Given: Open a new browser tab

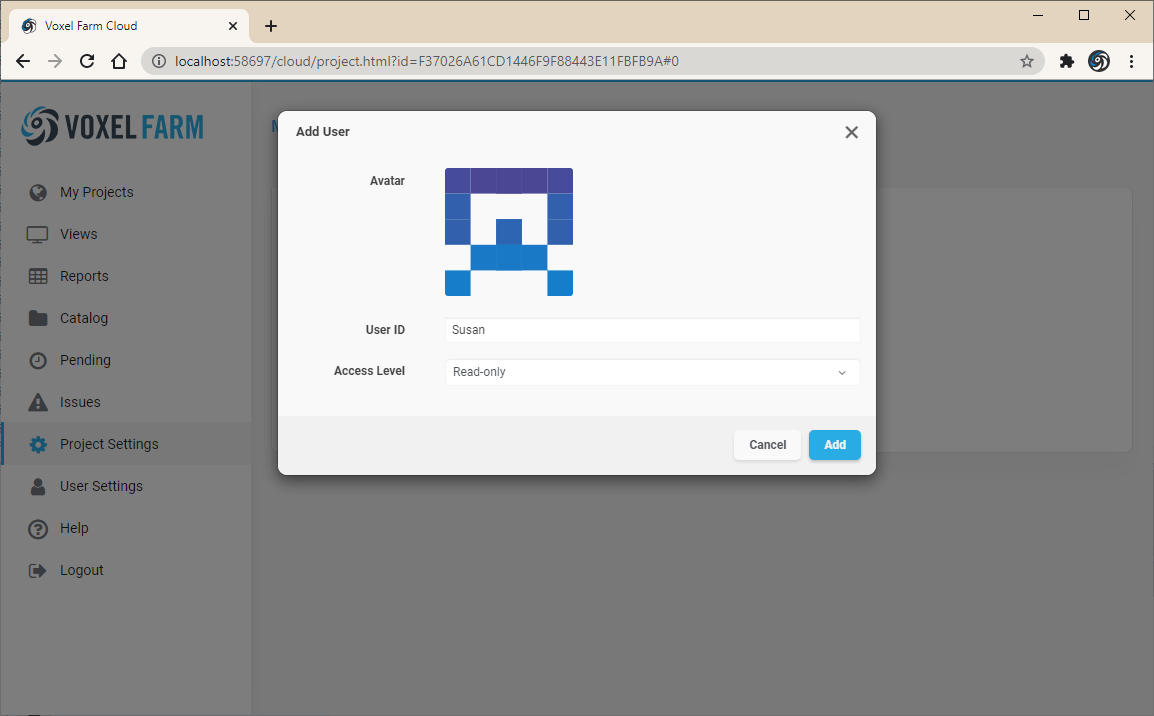Looking at the screenshot, I should coord(271,26).
